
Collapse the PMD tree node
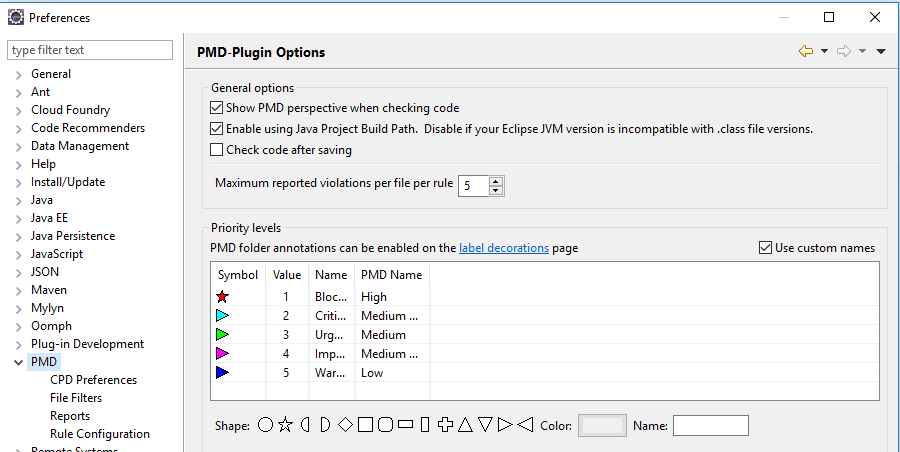pos(18,362)
